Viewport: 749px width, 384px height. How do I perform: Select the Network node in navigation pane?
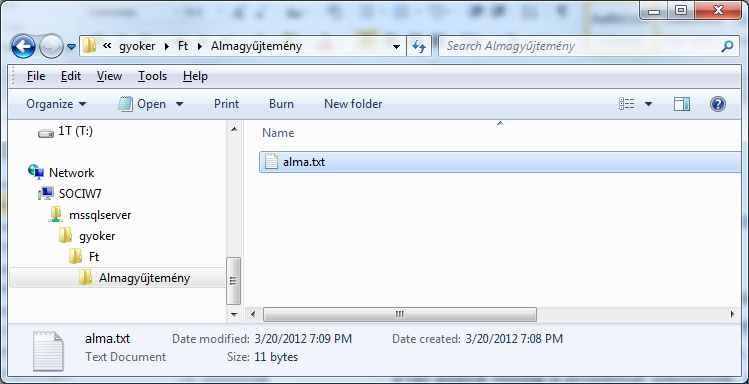tap(61, 172)
